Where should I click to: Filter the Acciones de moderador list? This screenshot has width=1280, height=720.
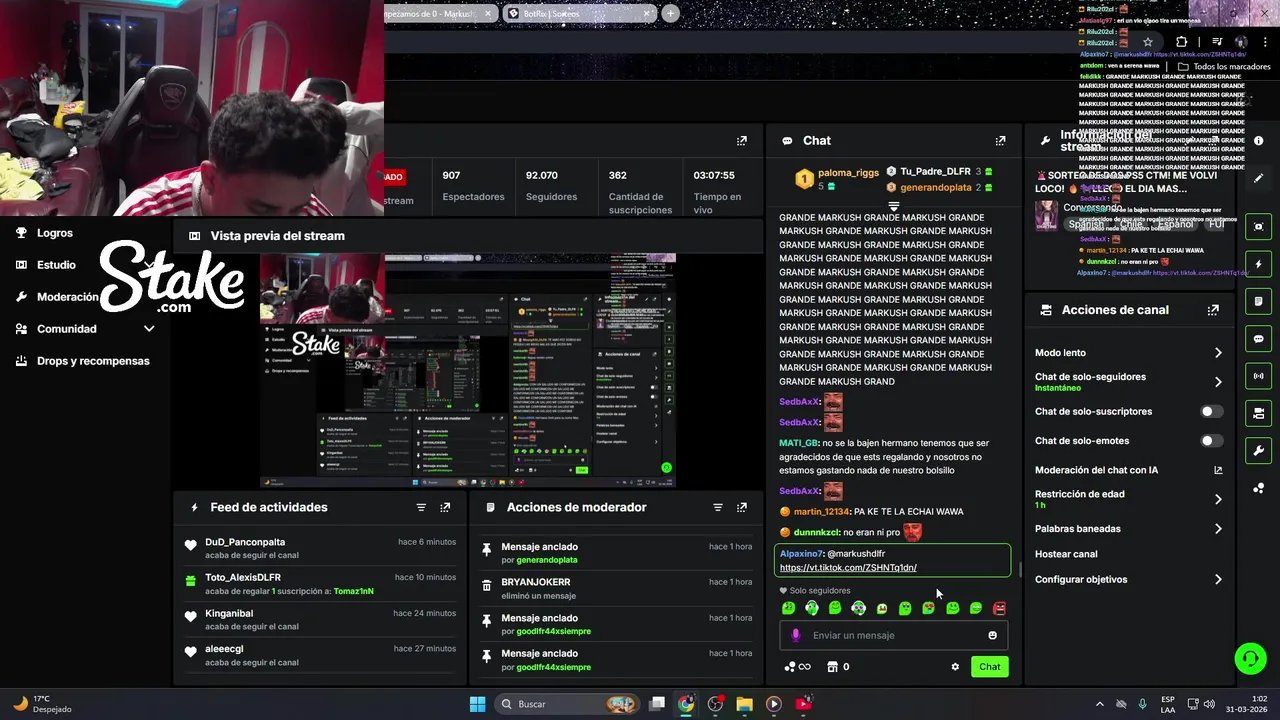point(717,508)
